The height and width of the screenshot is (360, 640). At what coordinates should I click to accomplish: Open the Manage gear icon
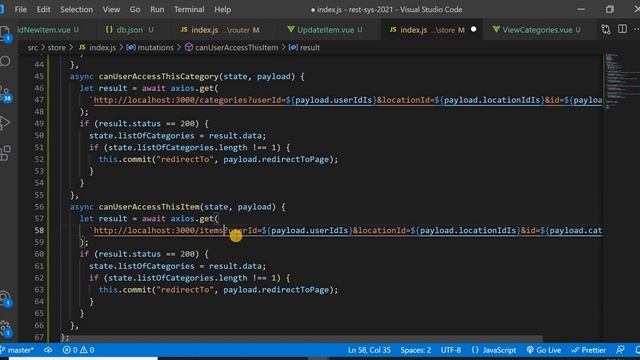(x=5, y=328)
